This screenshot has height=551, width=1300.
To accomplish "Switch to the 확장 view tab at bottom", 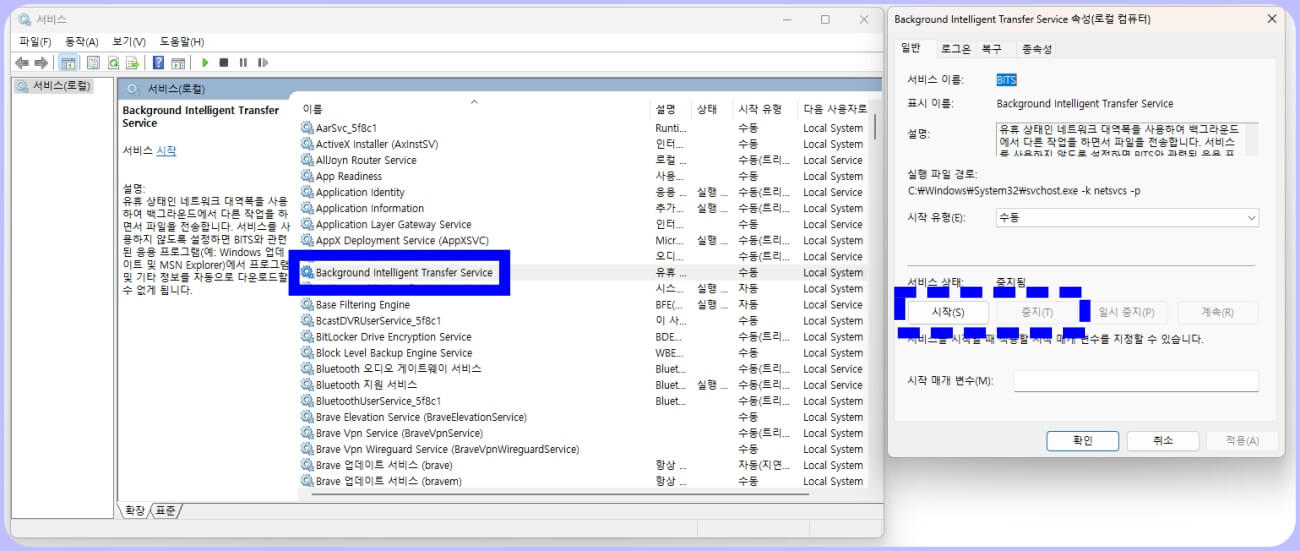I will pos(134,510).
